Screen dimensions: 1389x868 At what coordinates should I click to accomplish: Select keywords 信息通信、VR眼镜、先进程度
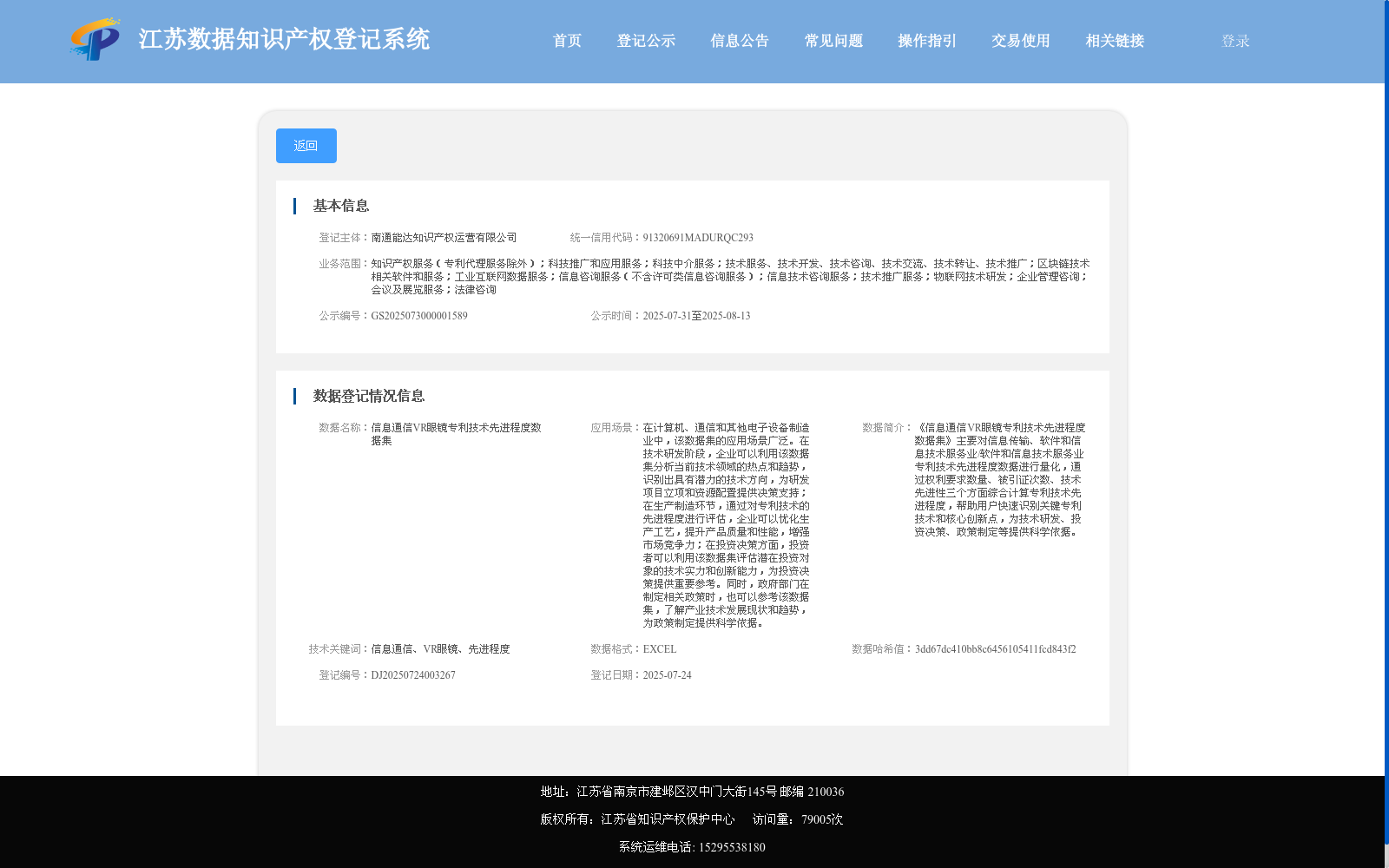click(x=440, y=649)
